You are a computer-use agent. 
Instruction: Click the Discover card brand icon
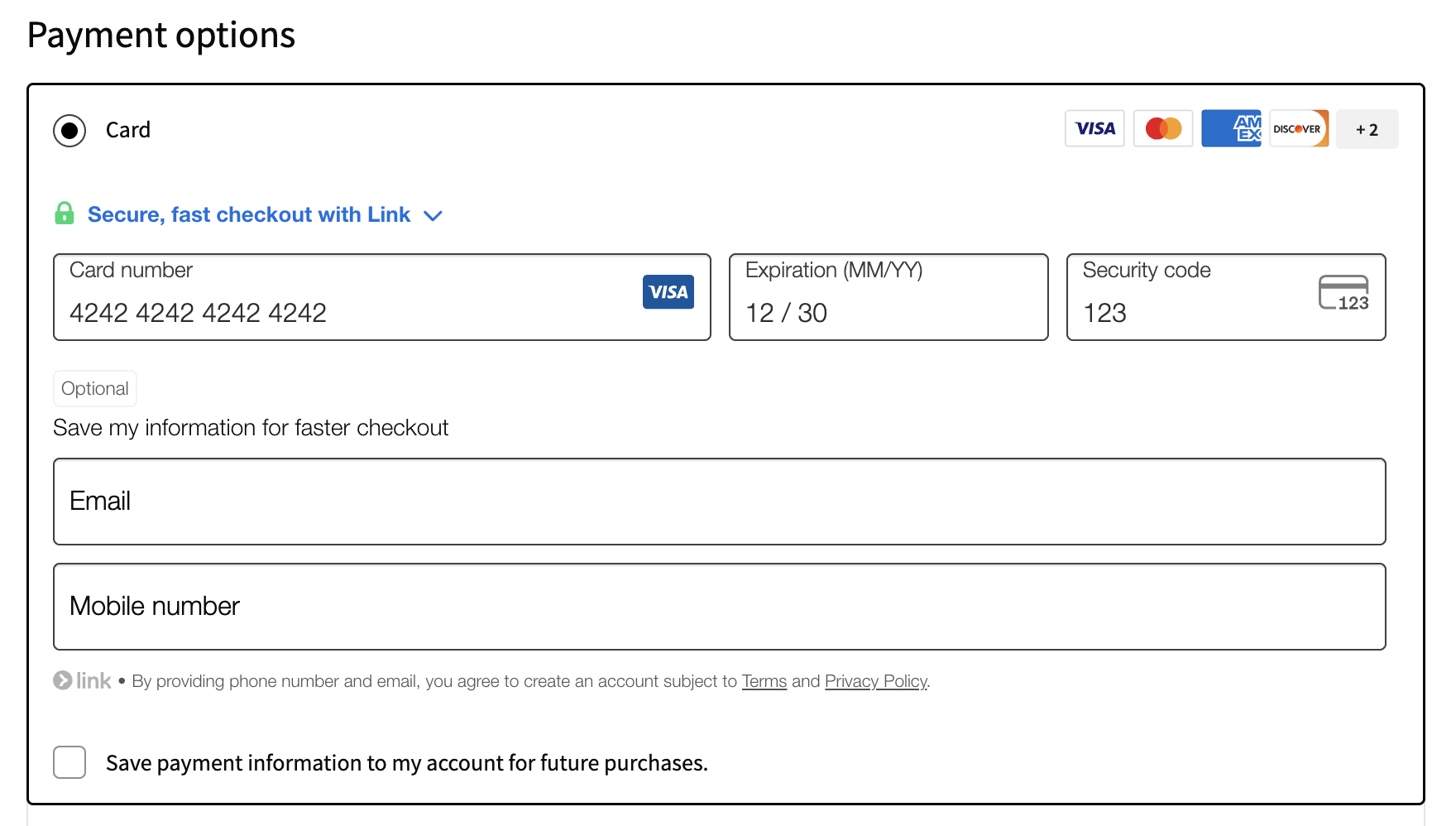pyautogui.click(x=1299, y=128)
